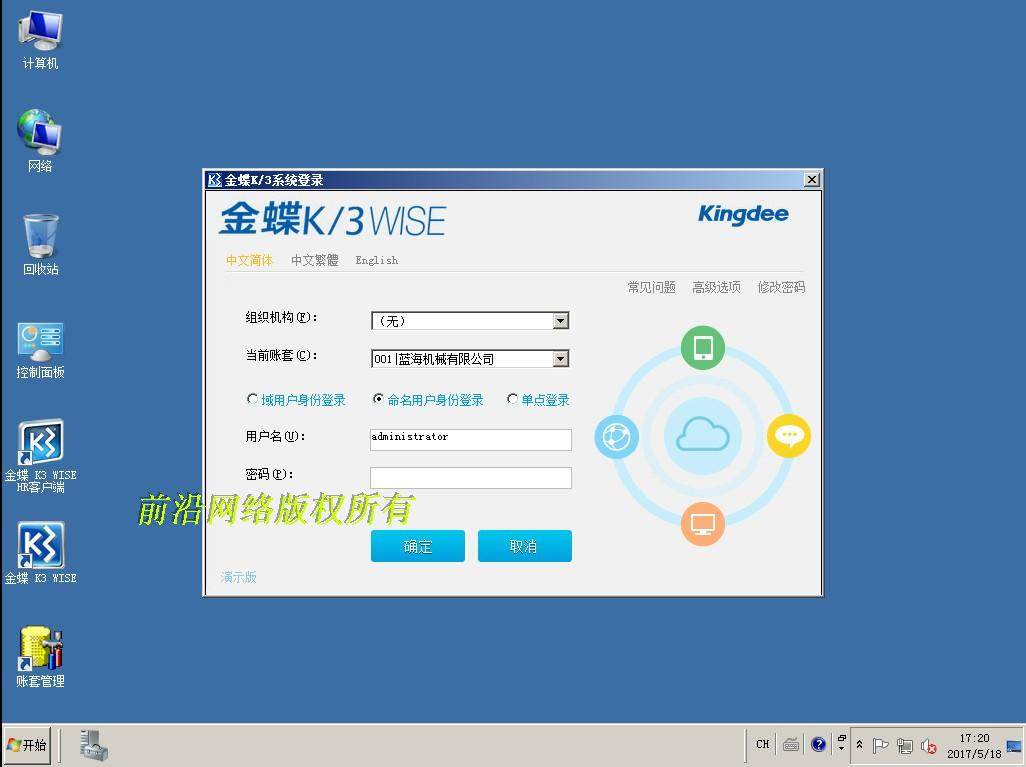
Task: Select 域用户身份登录 login mode
Action: 253,399
